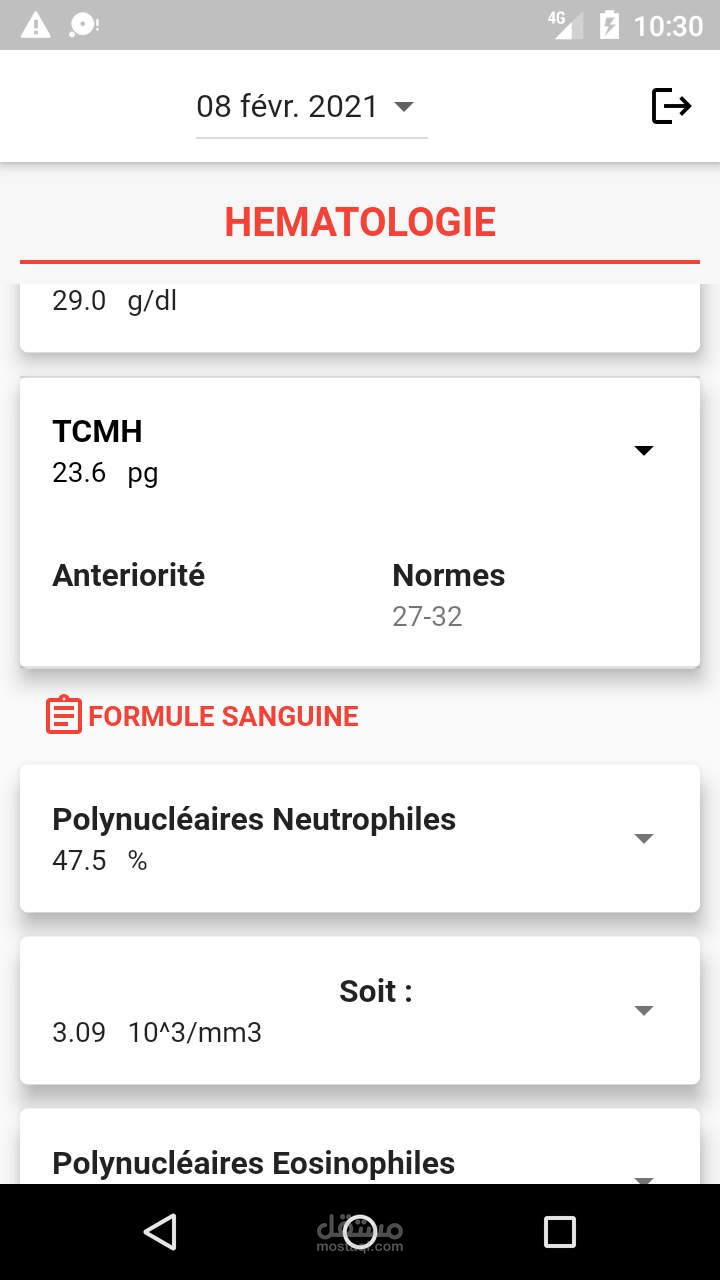Select the HEMATOLOGIE section tab
Image resolution: width=720 pixels, height=1280 pixels.
tap(360, 222)
